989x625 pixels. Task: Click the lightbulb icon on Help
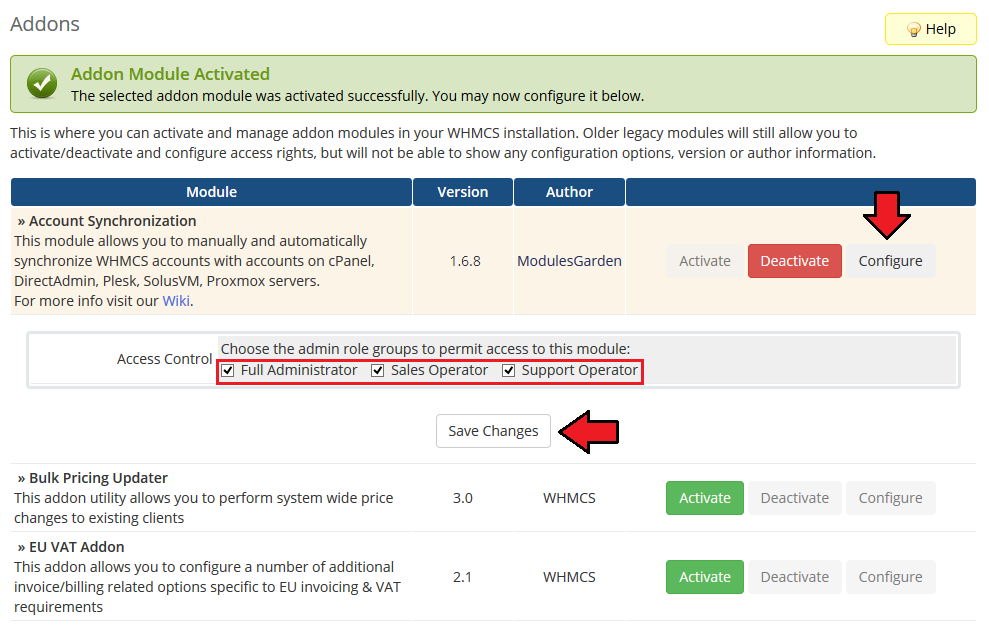coord(913,30)
